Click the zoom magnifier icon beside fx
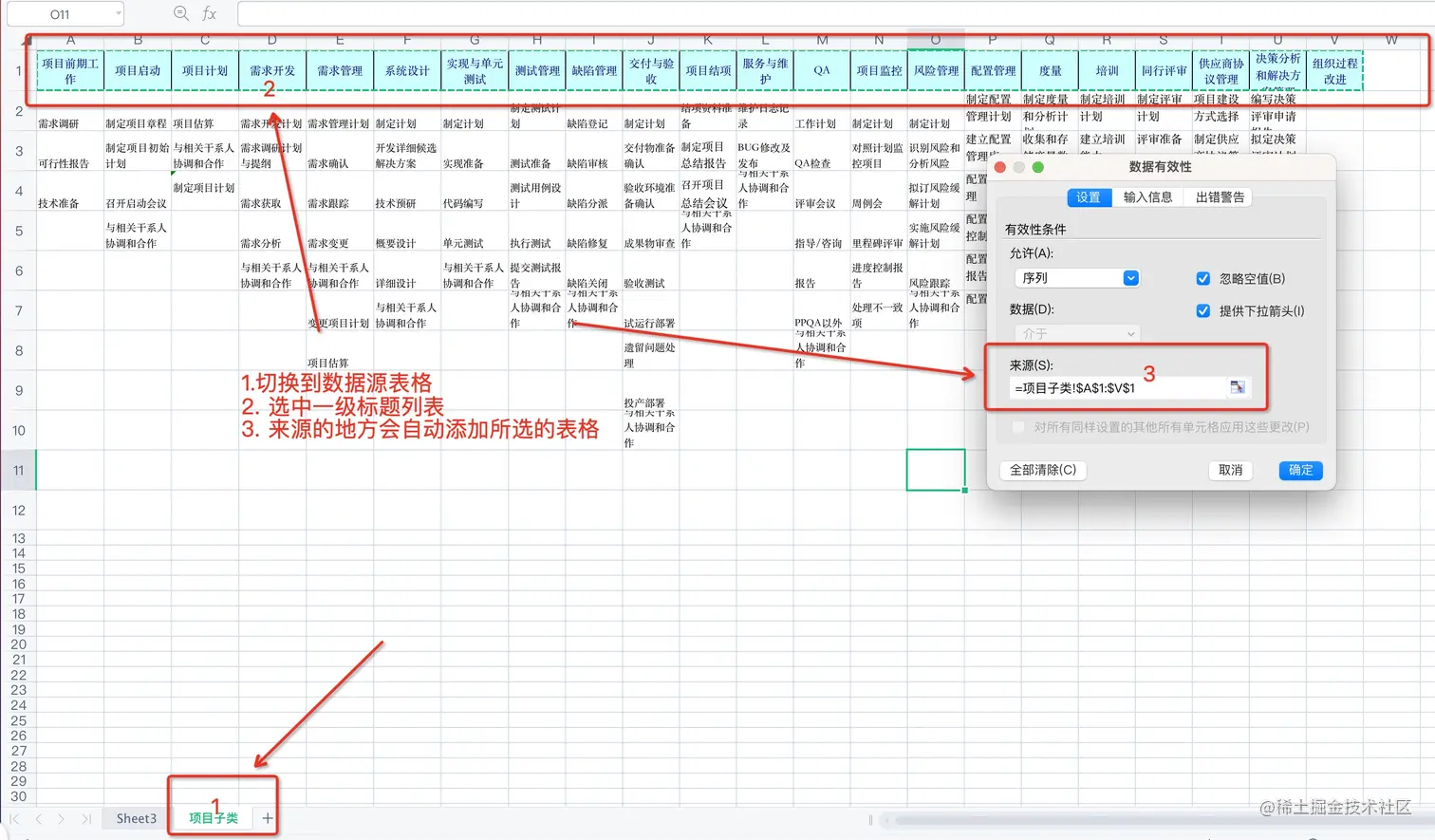This screenshot has height=840, width=1435. coord(181,13)
